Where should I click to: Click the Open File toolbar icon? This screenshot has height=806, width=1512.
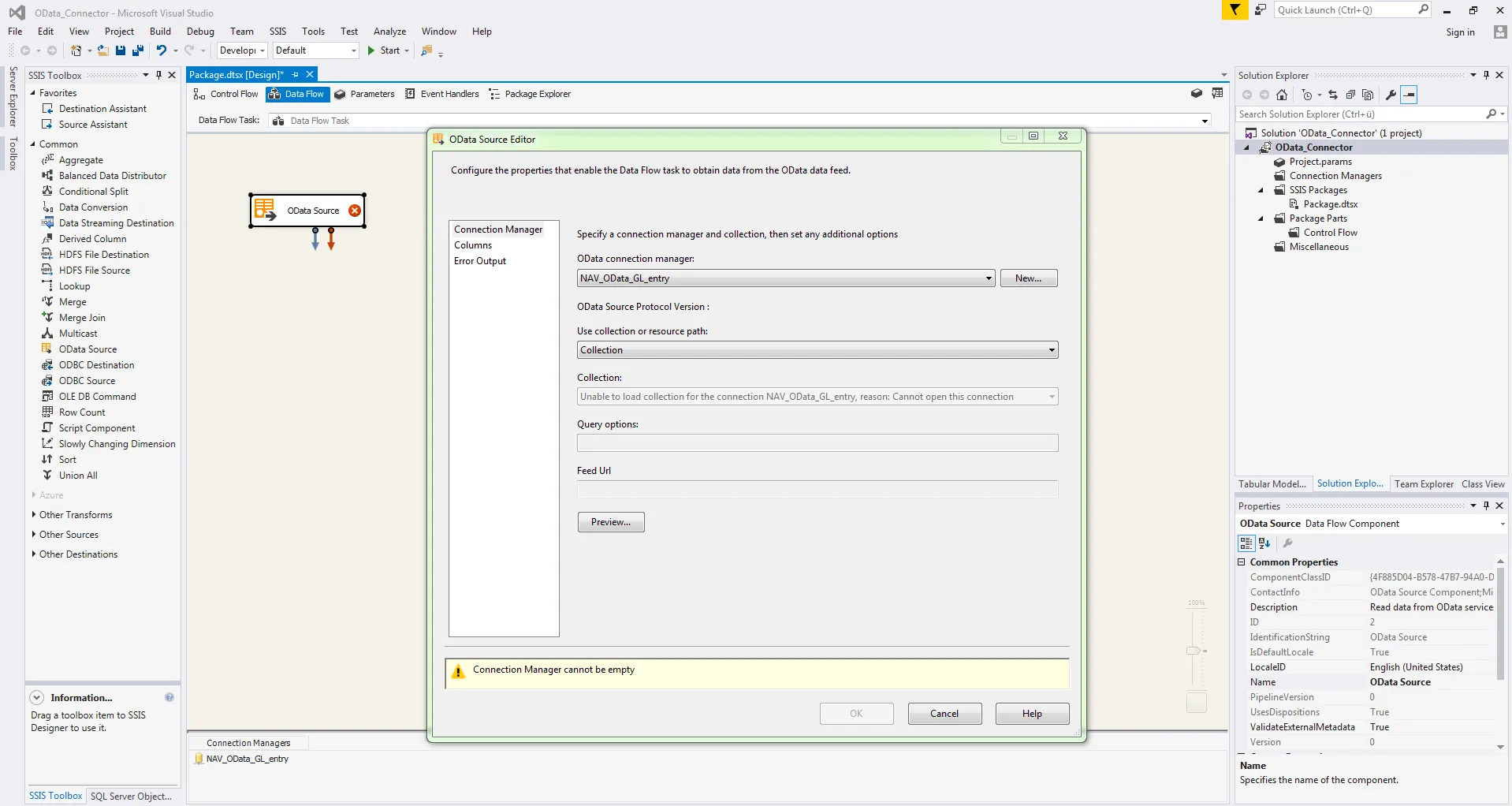[103, 50]
